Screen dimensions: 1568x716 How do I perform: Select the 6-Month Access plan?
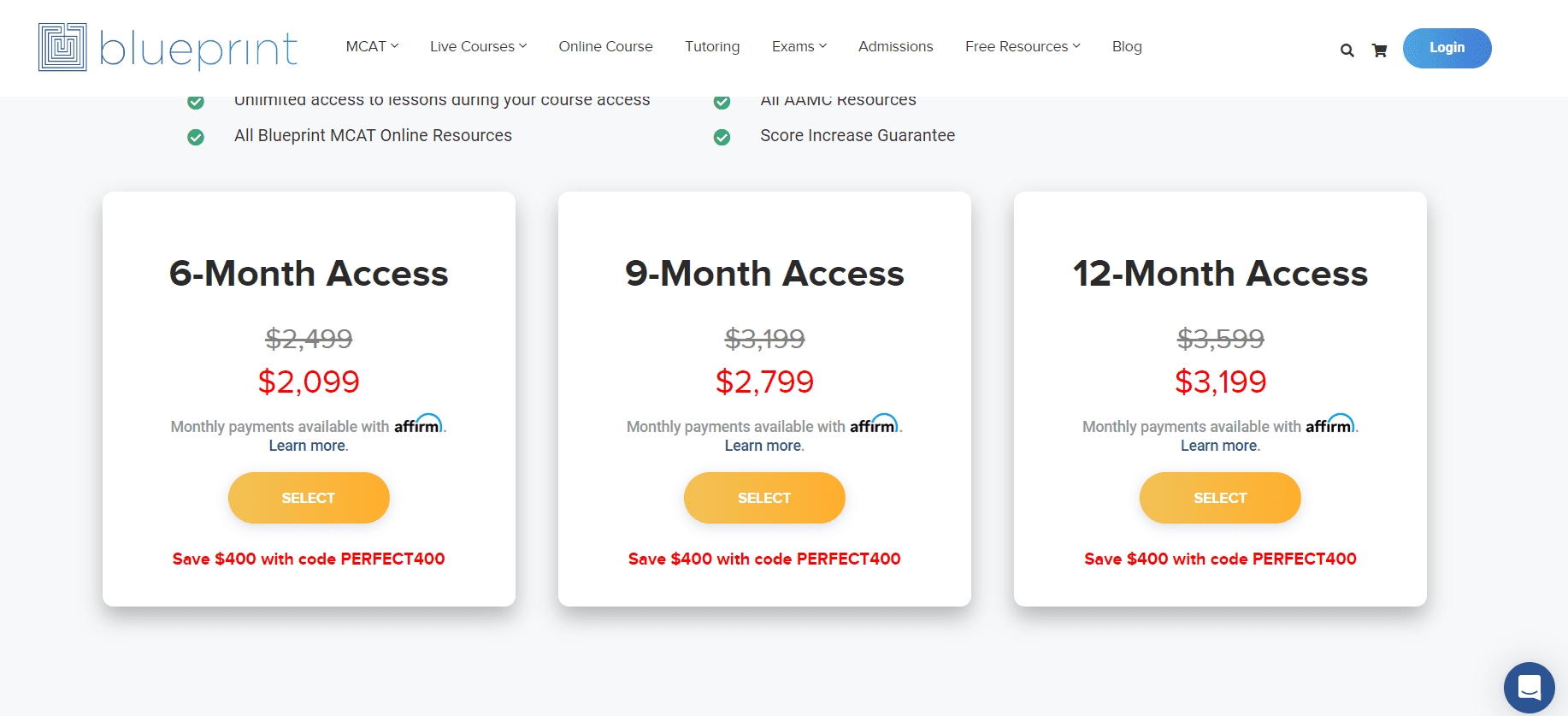(x=309, y=498)
